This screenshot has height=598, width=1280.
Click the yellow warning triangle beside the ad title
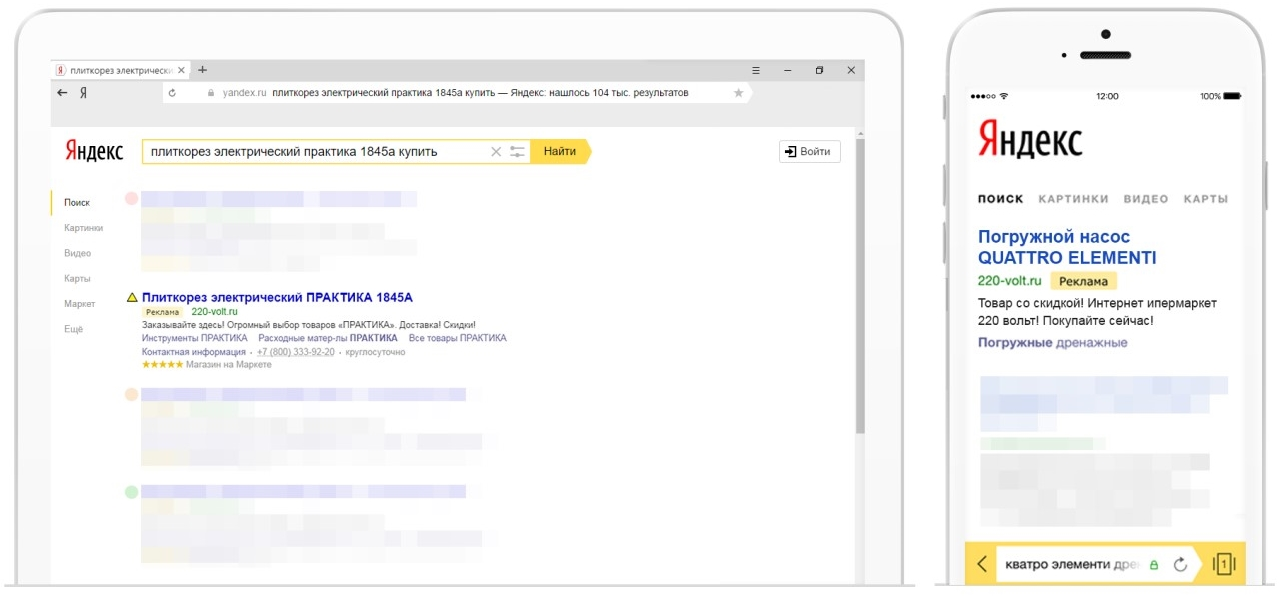132,297
